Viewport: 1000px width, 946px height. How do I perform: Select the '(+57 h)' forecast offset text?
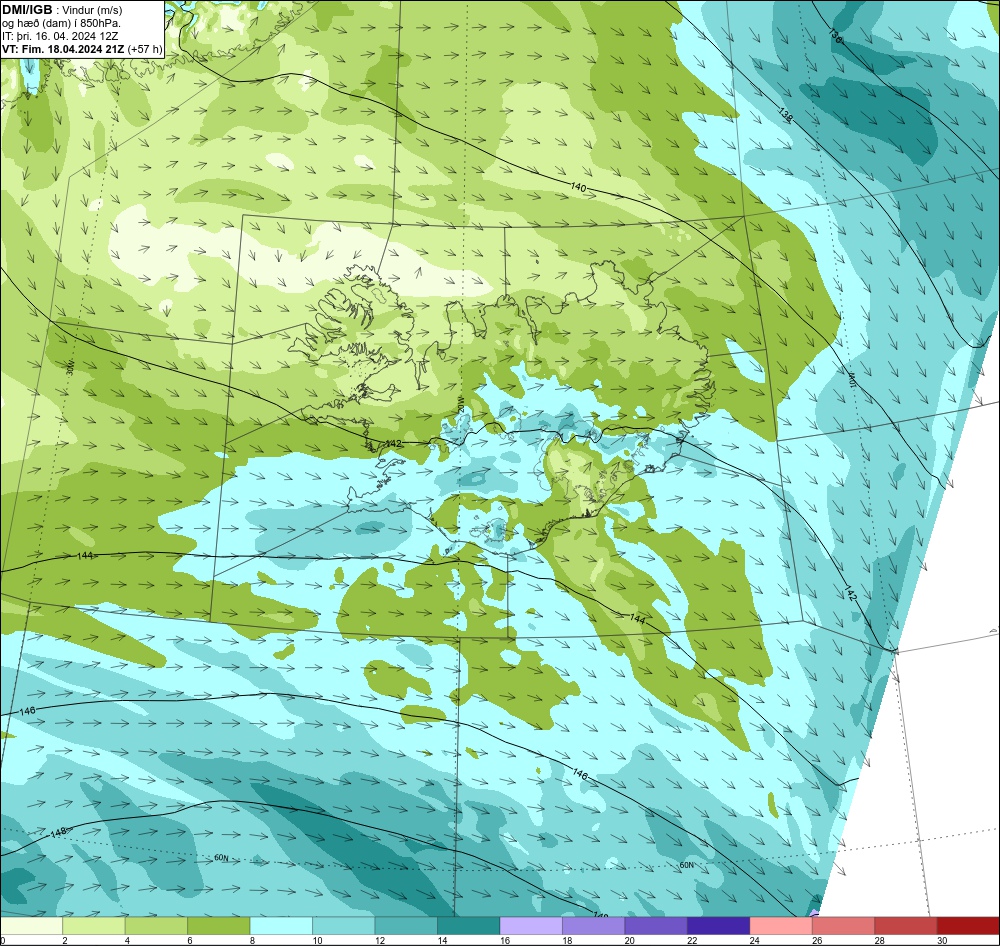(145, 49)
